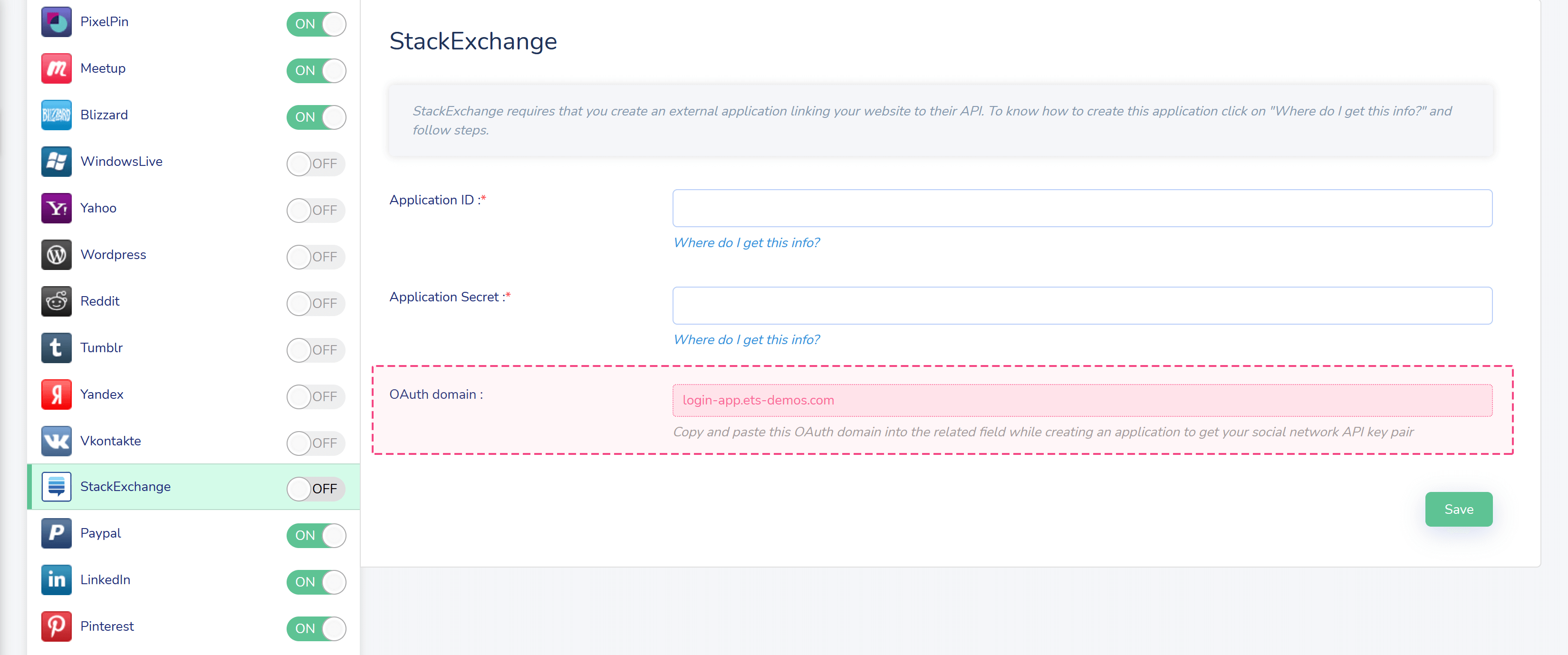Disable the Blizzard switch

(x=316, y=117)
